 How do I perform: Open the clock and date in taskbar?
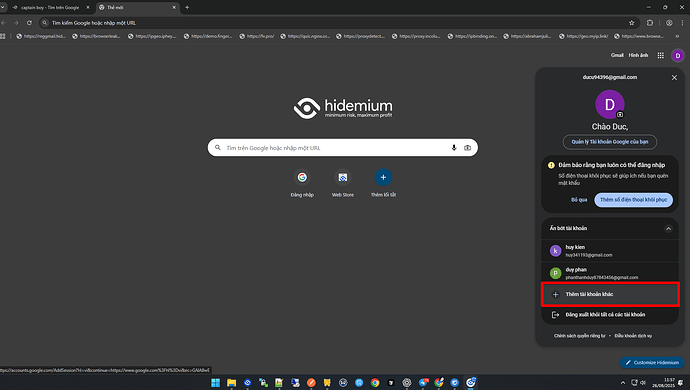click(x=663, y=383)
